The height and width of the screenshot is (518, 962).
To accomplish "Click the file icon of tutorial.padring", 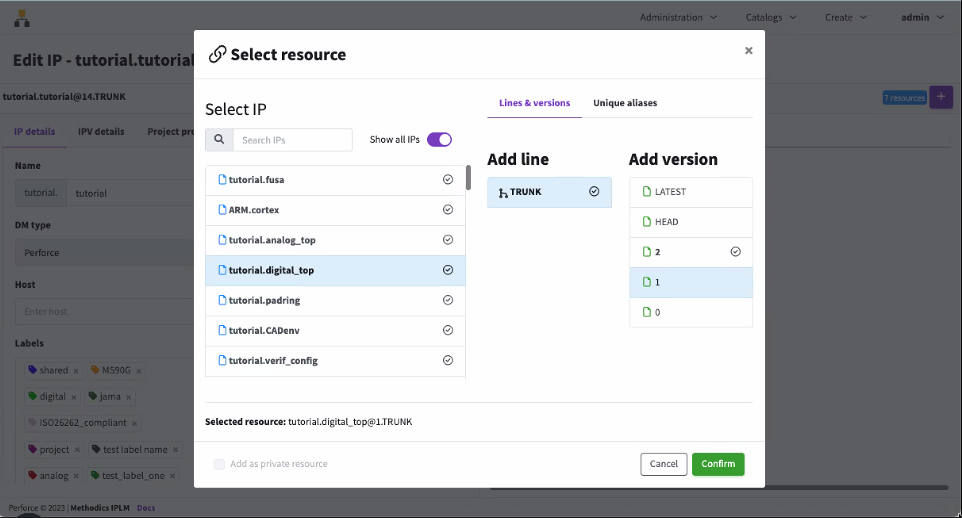I will point(222,300).
